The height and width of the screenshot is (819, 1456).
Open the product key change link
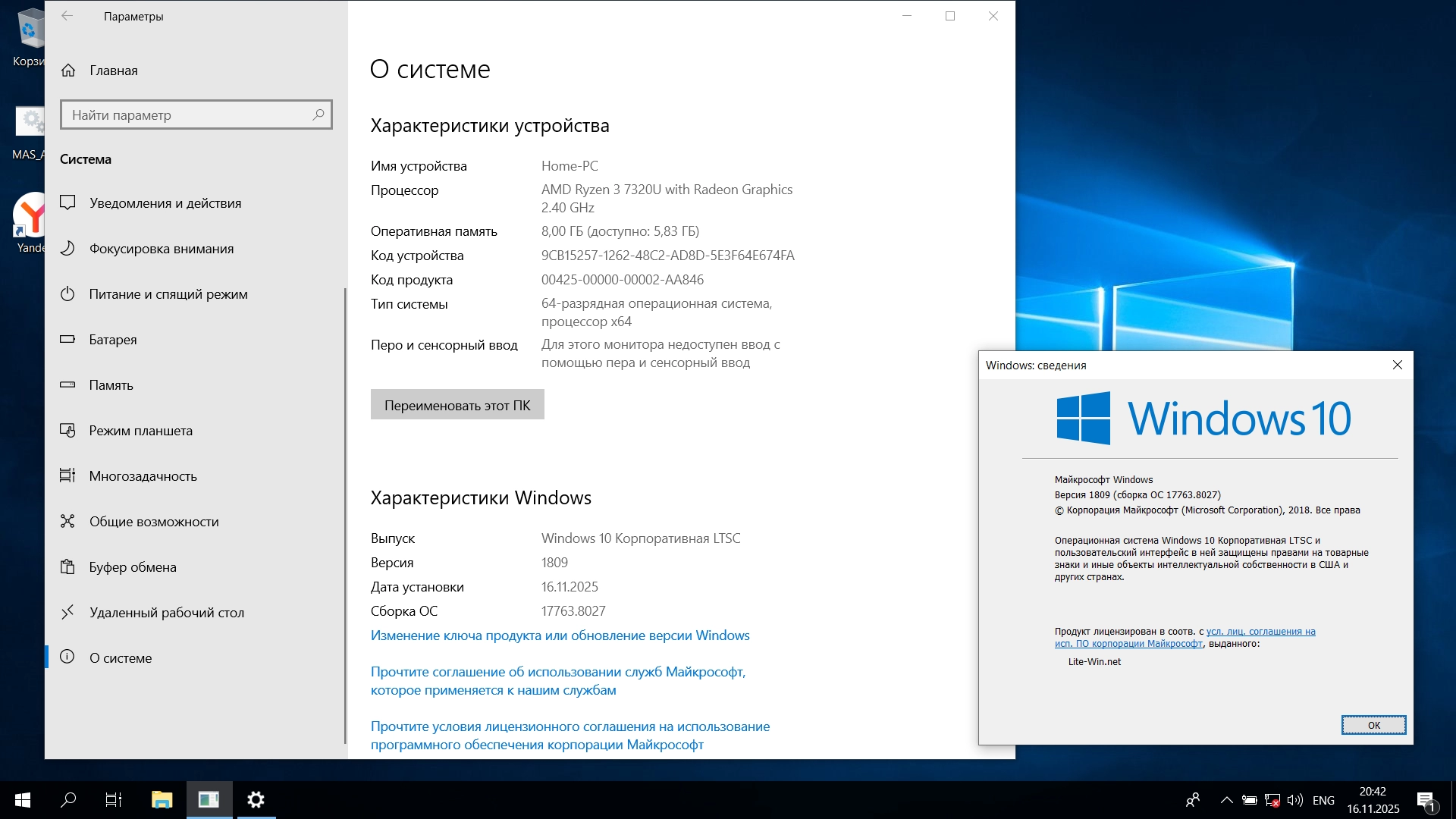560,635
